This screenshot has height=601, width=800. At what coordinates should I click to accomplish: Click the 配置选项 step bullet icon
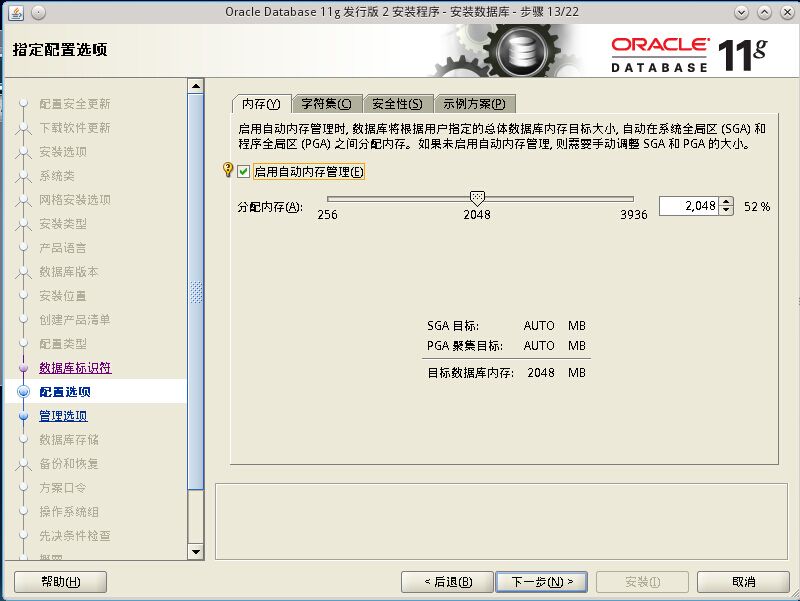point(23,392)
